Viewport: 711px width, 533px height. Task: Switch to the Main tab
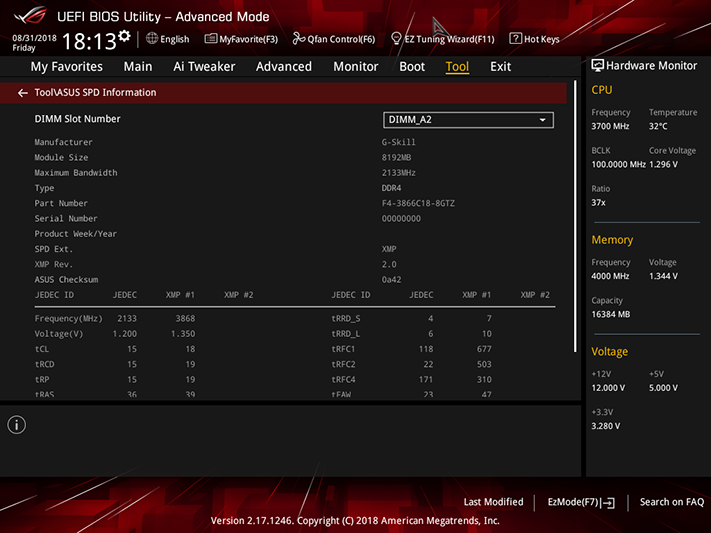138,67
